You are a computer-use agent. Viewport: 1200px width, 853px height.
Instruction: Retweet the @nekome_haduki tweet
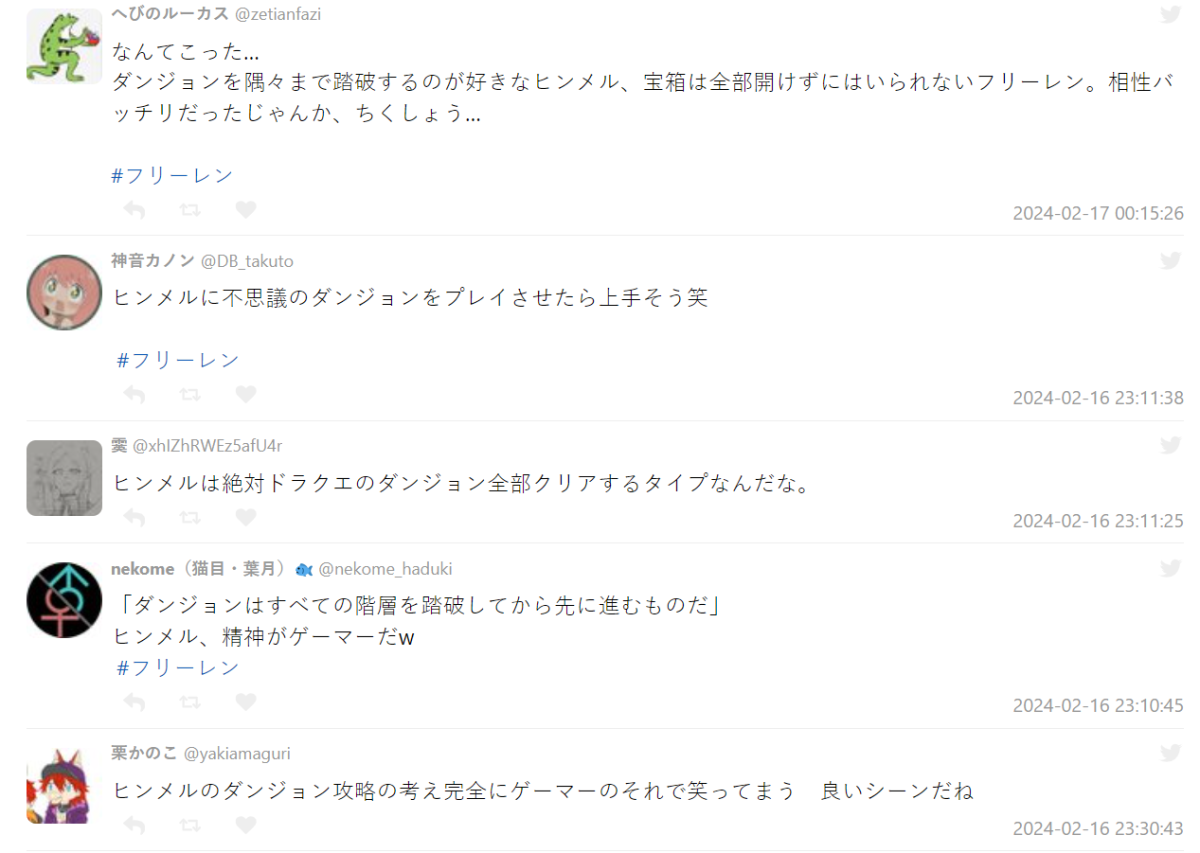point(190,702)
